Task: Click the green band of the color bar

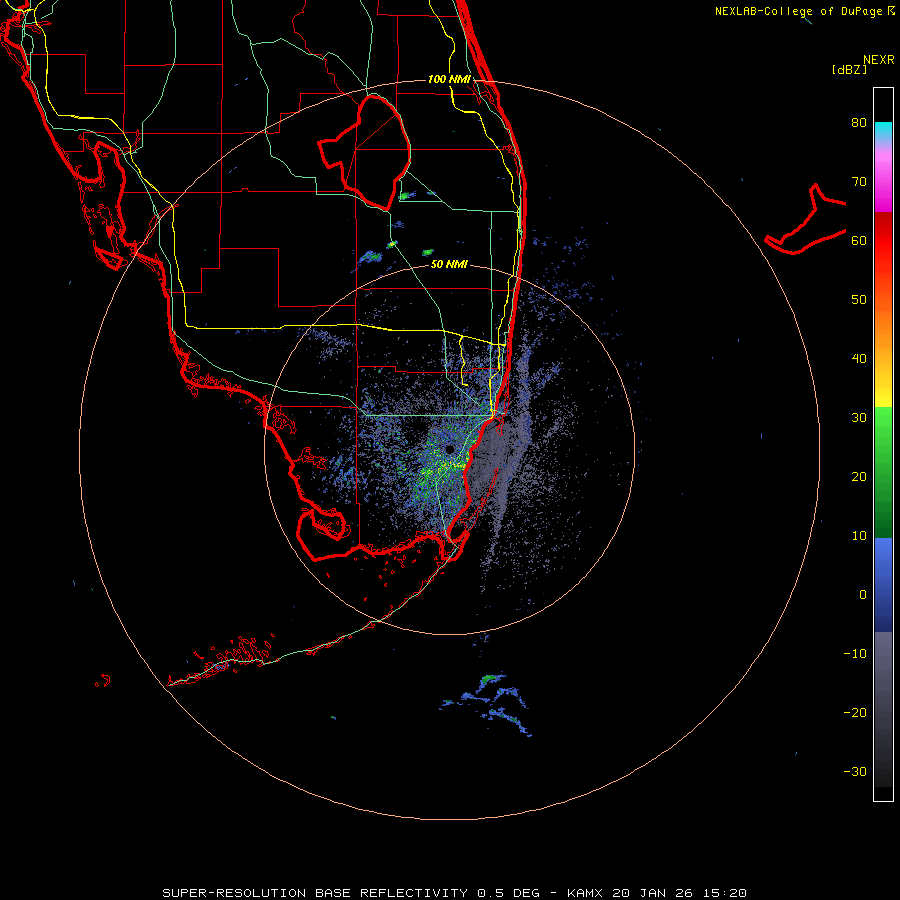Action: point(883,473)
